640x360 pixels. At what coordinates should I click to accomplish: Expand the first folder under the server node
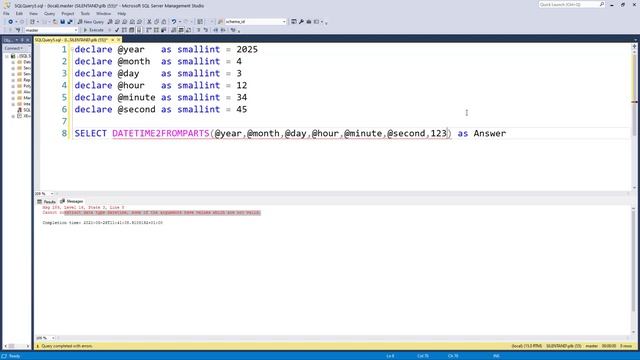tap(13, 62)
